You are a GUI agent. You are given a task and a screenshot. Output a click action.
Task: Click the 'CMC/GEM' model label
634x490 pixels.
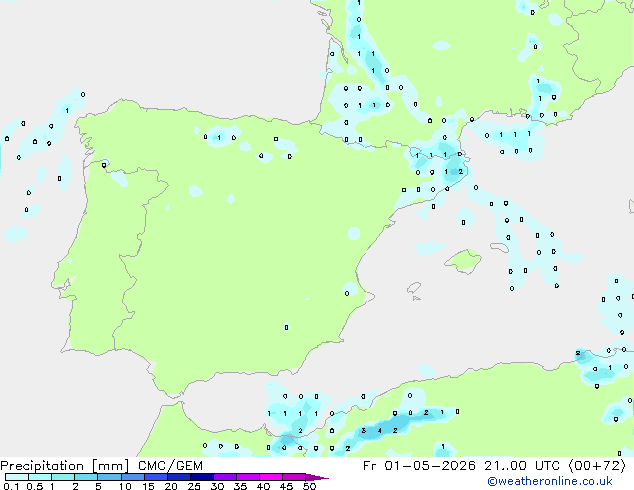coord(170,466)
